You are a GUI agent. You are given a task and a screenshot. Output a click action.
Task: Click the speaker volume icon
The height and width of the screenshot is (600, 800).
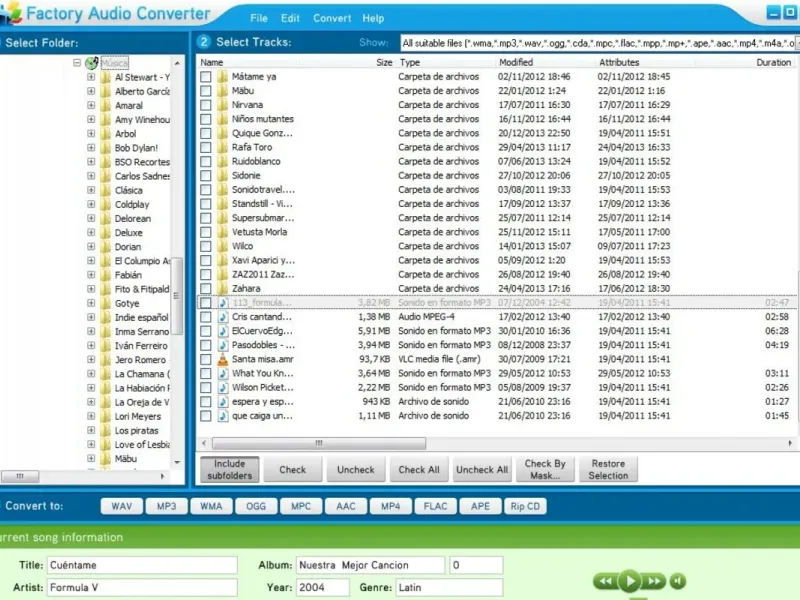(678, 581)
